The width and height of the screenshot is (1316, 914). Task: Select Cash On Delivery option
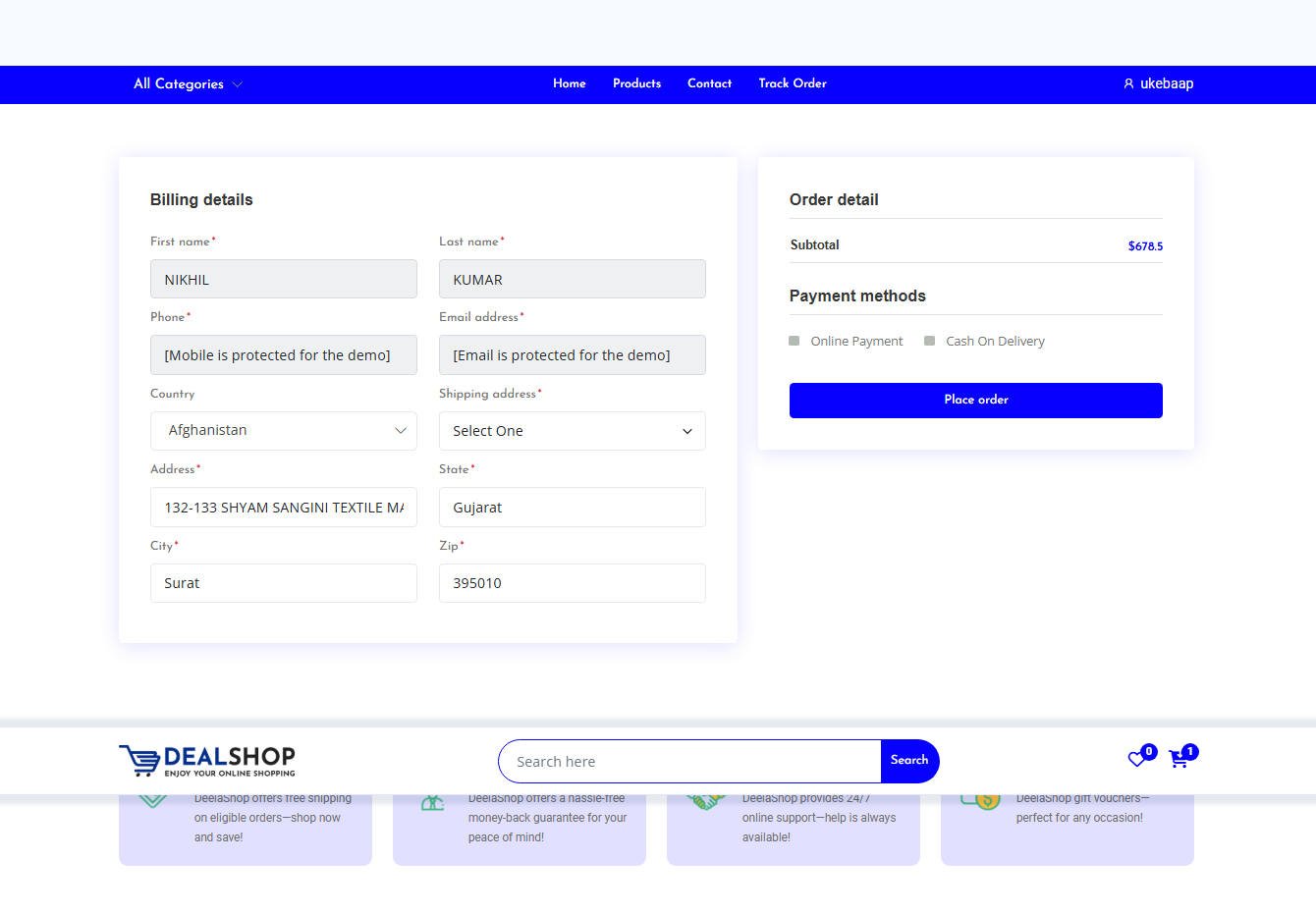[x=929, y=342]
